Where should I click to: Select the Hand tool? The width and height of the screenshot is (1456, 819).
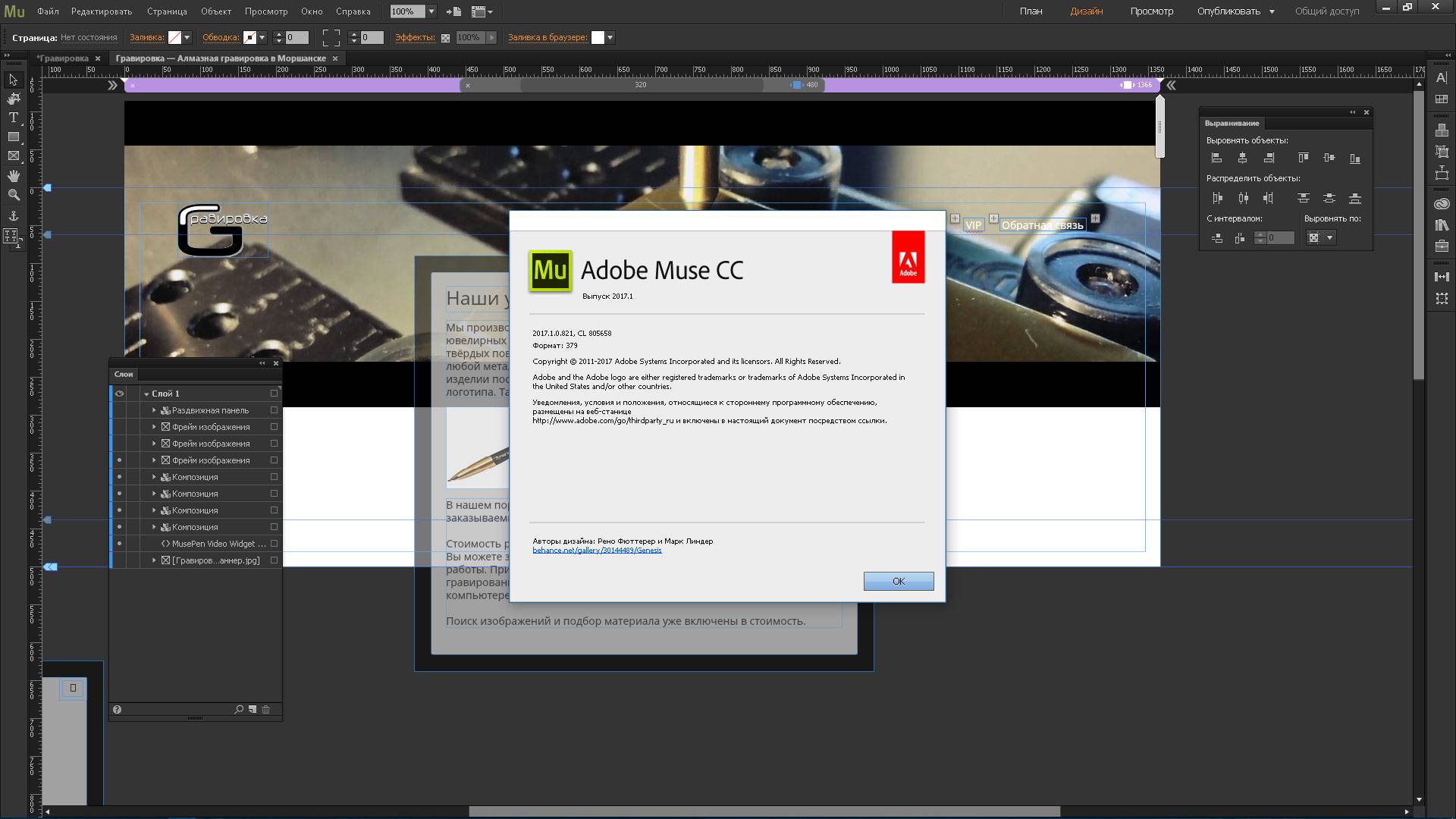(13, 176)
